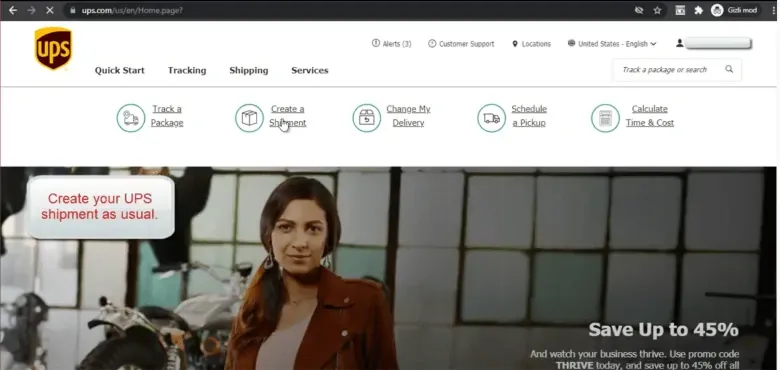Click the Create a Shipment box icon
The height and width of the screenshot is (370, 780).
[x=249, y=118]
